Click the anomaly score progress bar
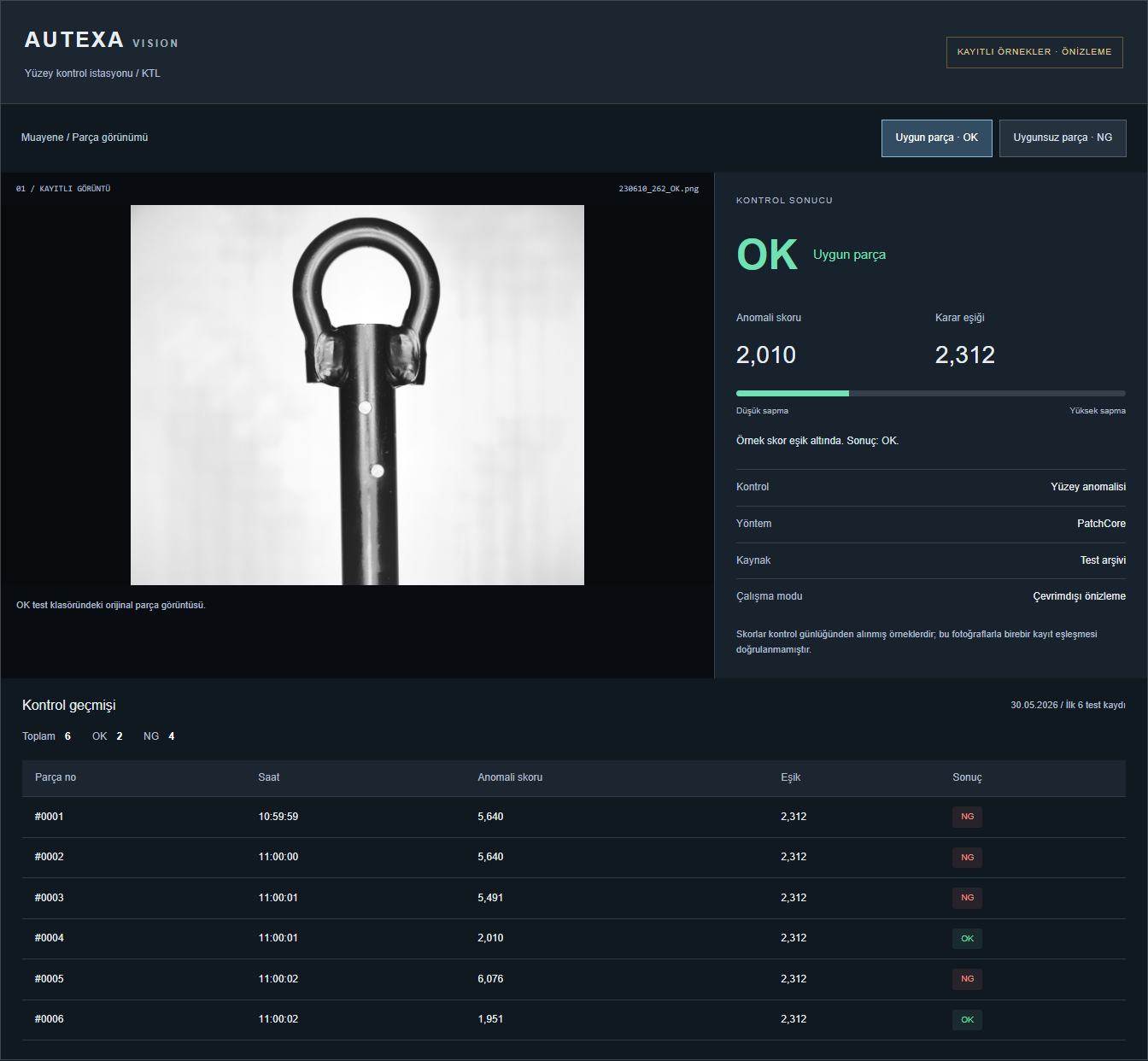This screenshot has height=1061, width=1148. tap(930, 393)
